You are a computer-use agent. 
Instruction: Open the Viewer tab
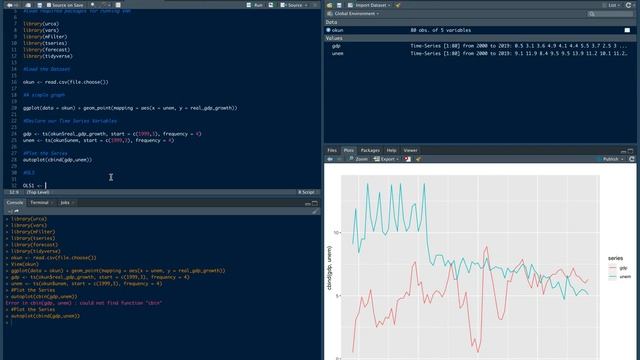[x=410, y=150]
